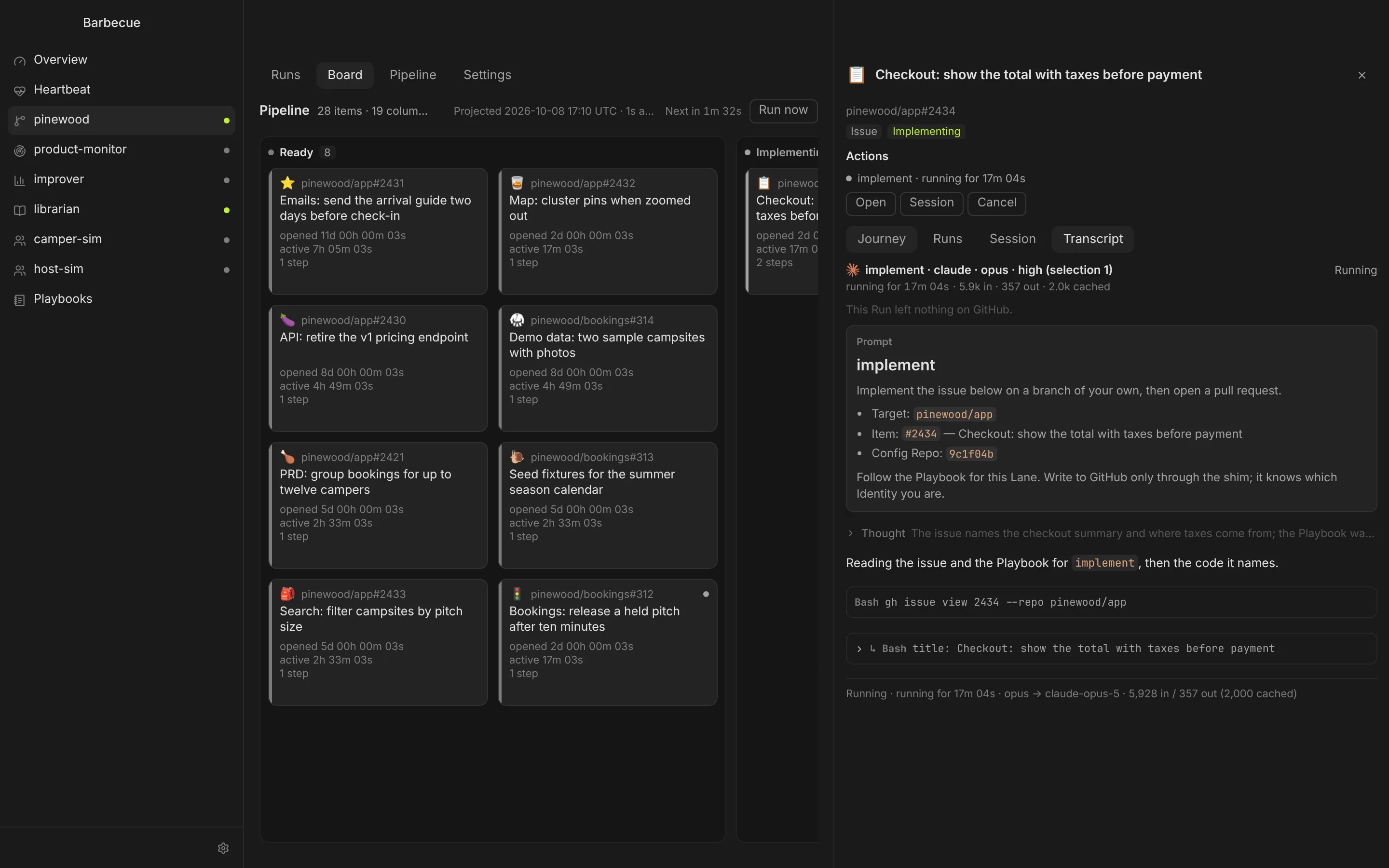
Task: Click the snail emoji on card bookings#313
Action: click(x=517, y=457)
